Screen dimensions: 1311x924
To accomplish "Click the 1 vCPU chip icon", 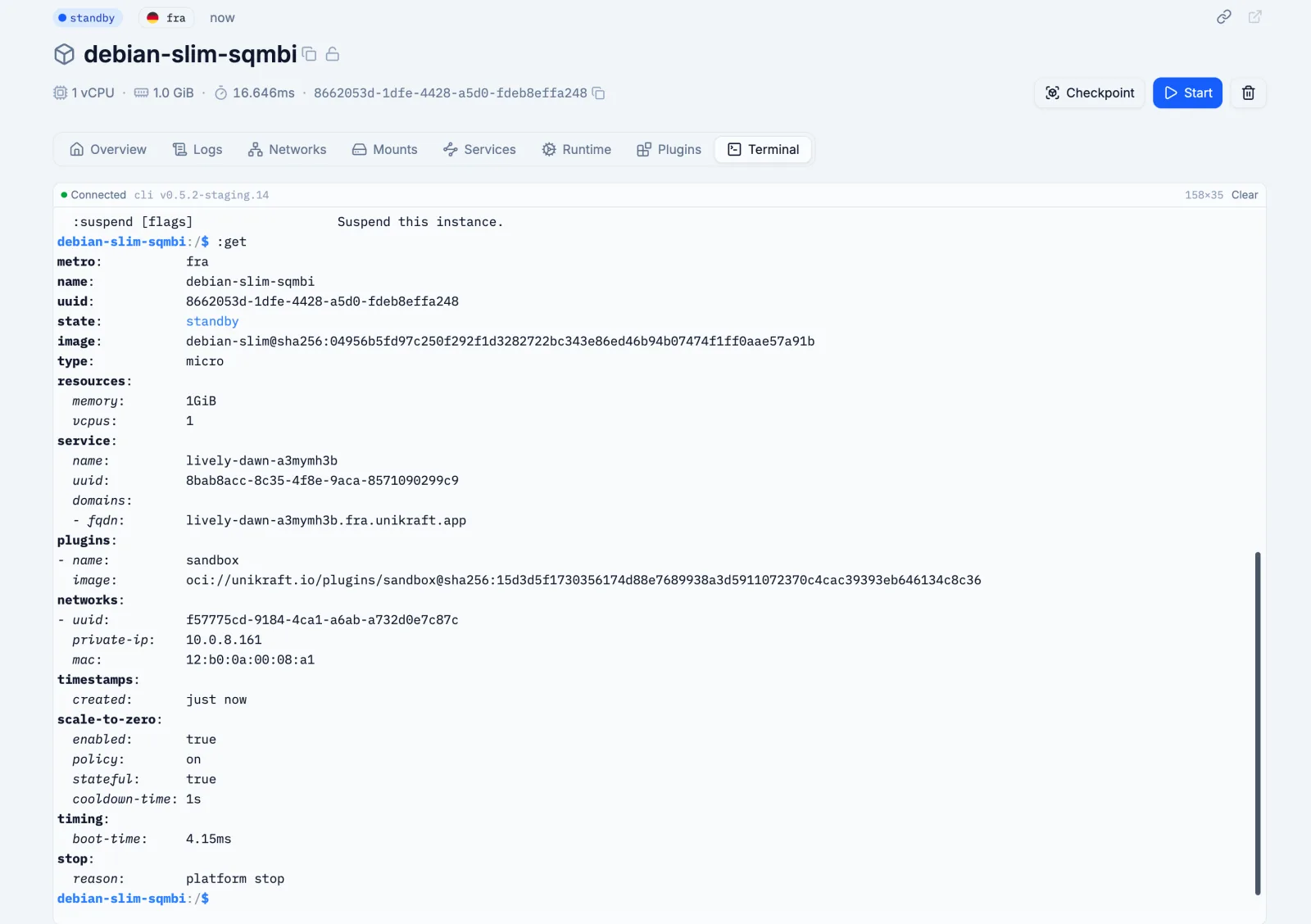I will click(60, 93).
